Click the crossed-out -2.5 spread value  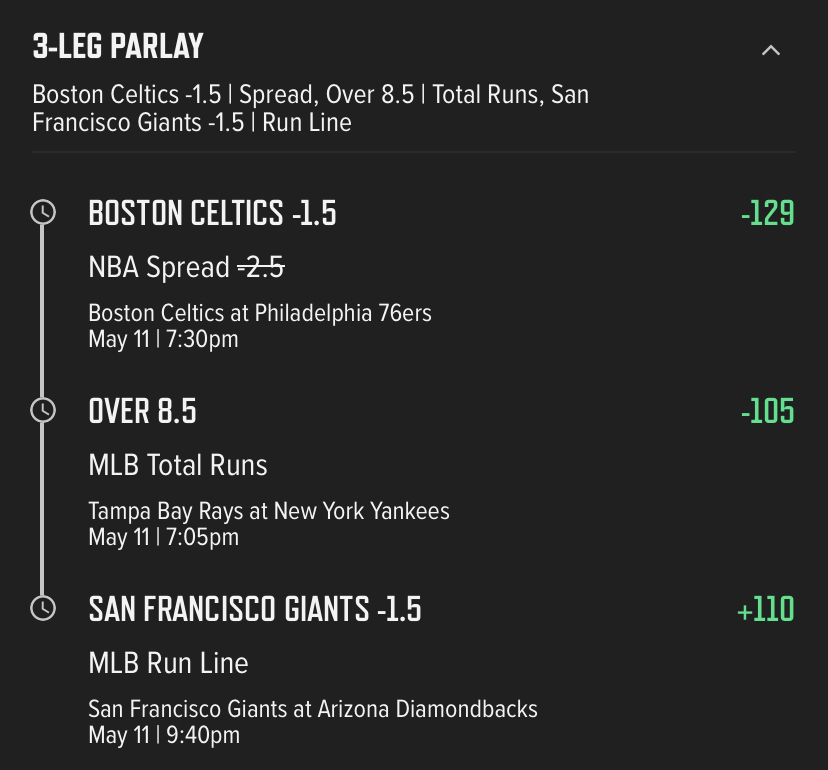pyautogui.click(x=261, y=267)
